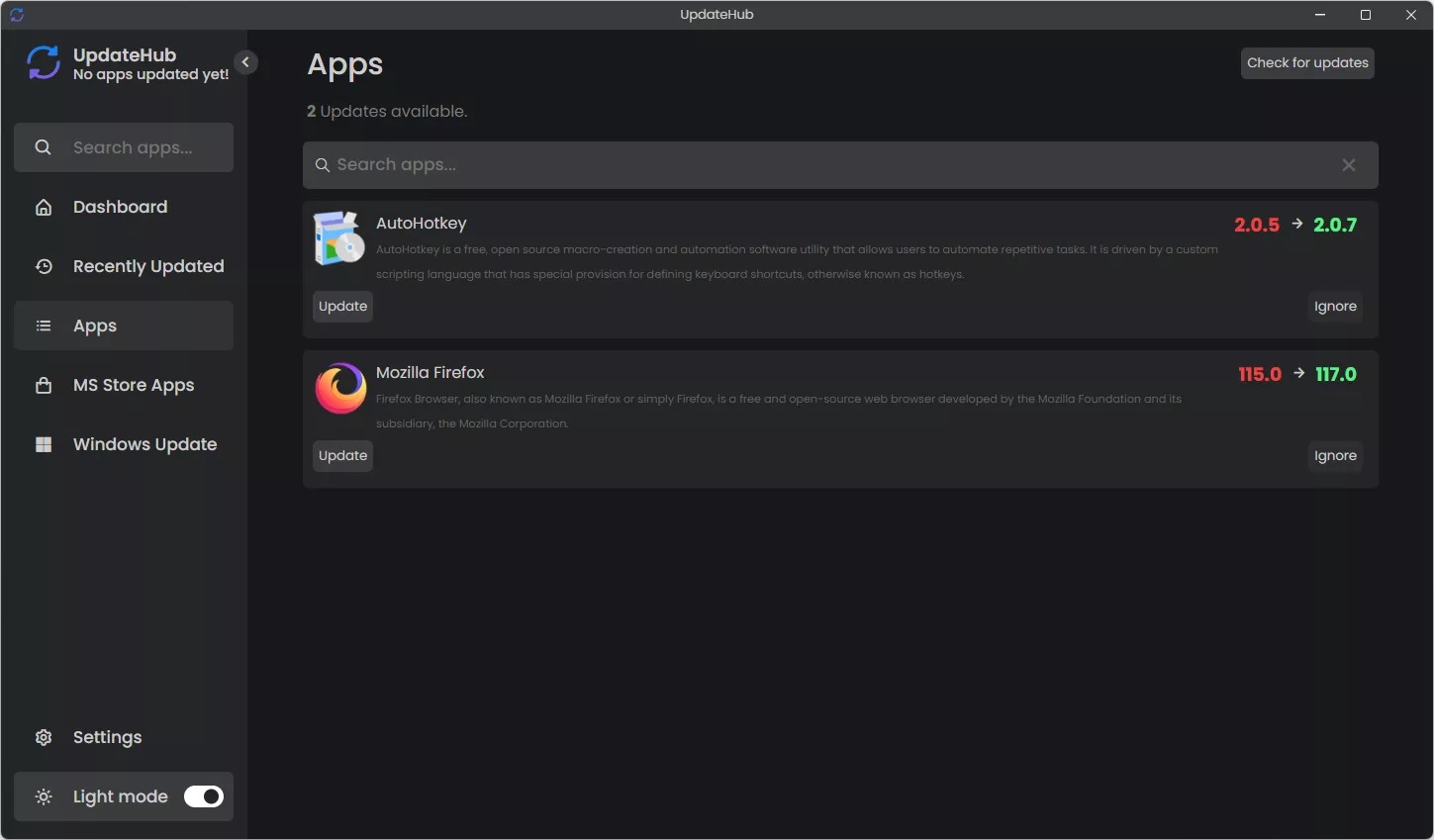This screenshot has height=840, width=1434.
Task: Collapse the sidebar with the chevron button
Action: (245, 61)
